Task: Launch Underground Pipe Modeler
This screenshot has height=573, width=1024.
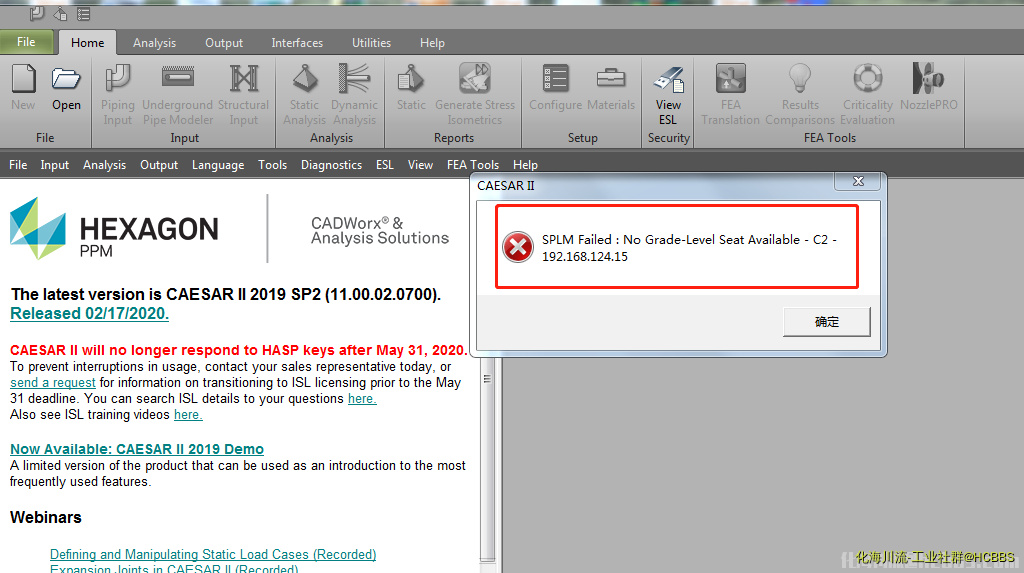Action: (178, 94)
